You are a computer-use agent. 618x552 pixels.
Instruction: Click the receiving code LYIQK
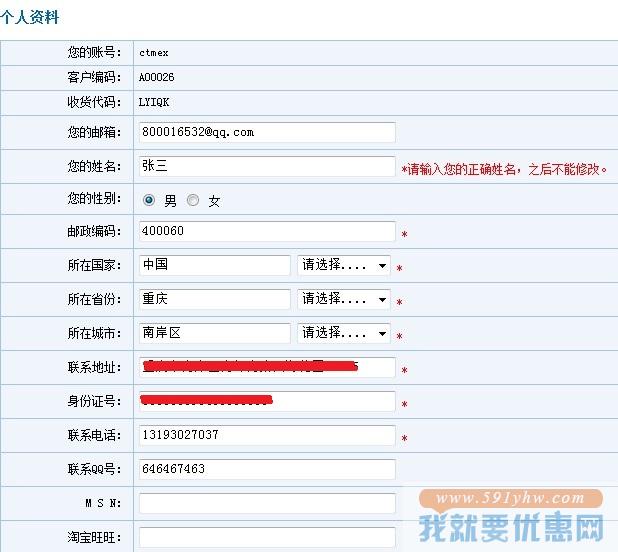coord(154,102)
